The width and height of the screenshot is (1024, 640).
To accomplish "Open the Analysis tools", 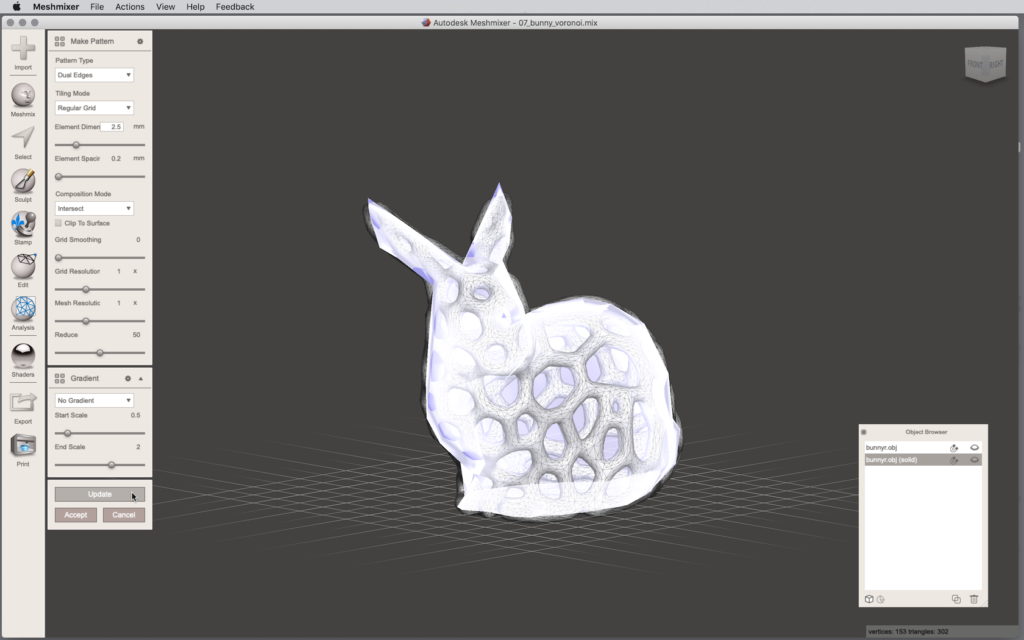I will click(x=23, y=310).
